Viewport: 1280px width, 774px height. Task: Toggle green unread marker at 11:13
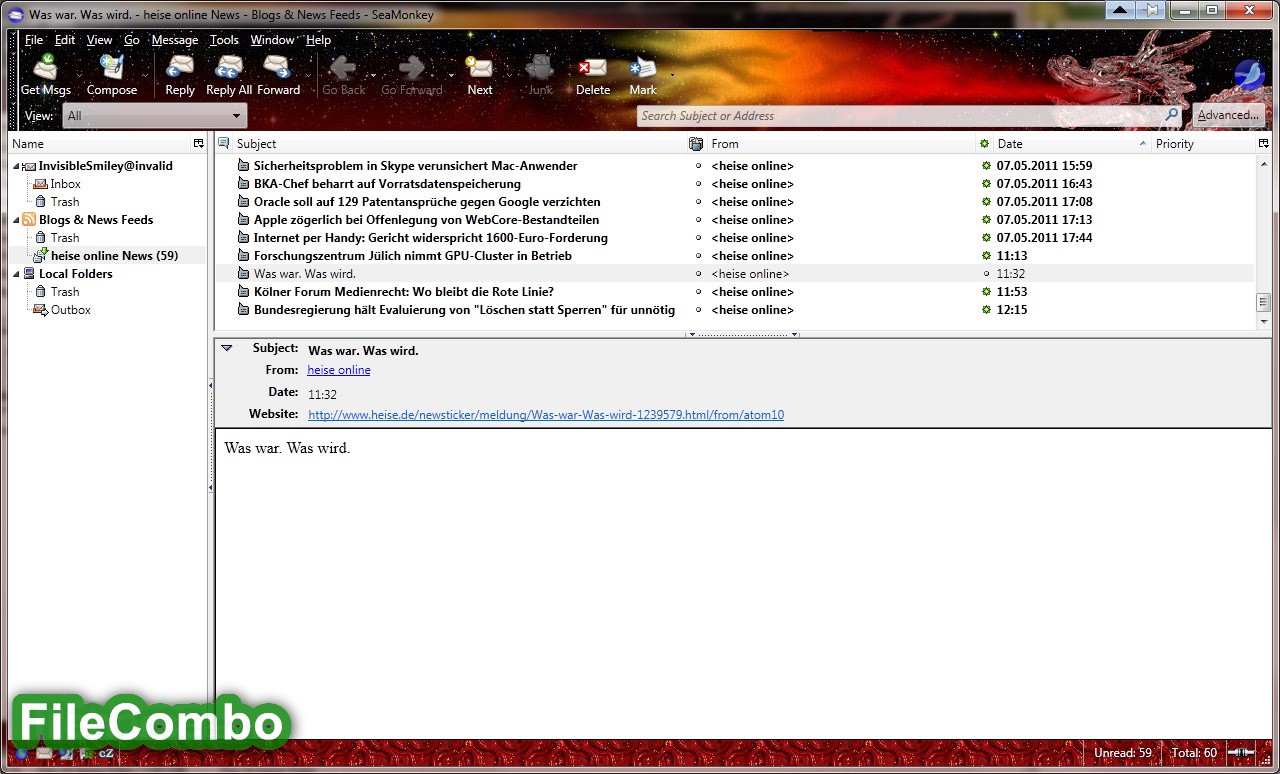(986, 256)
